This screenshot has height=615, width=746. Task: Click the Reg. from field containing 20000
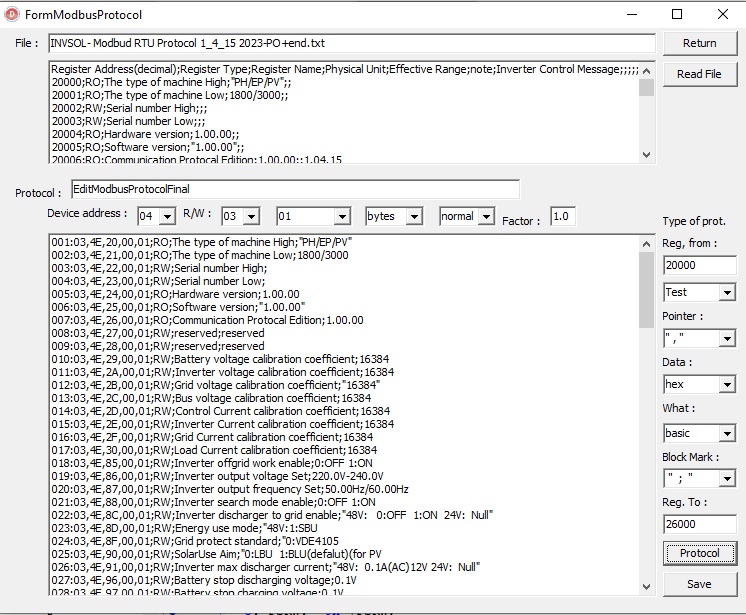[698, 266]
